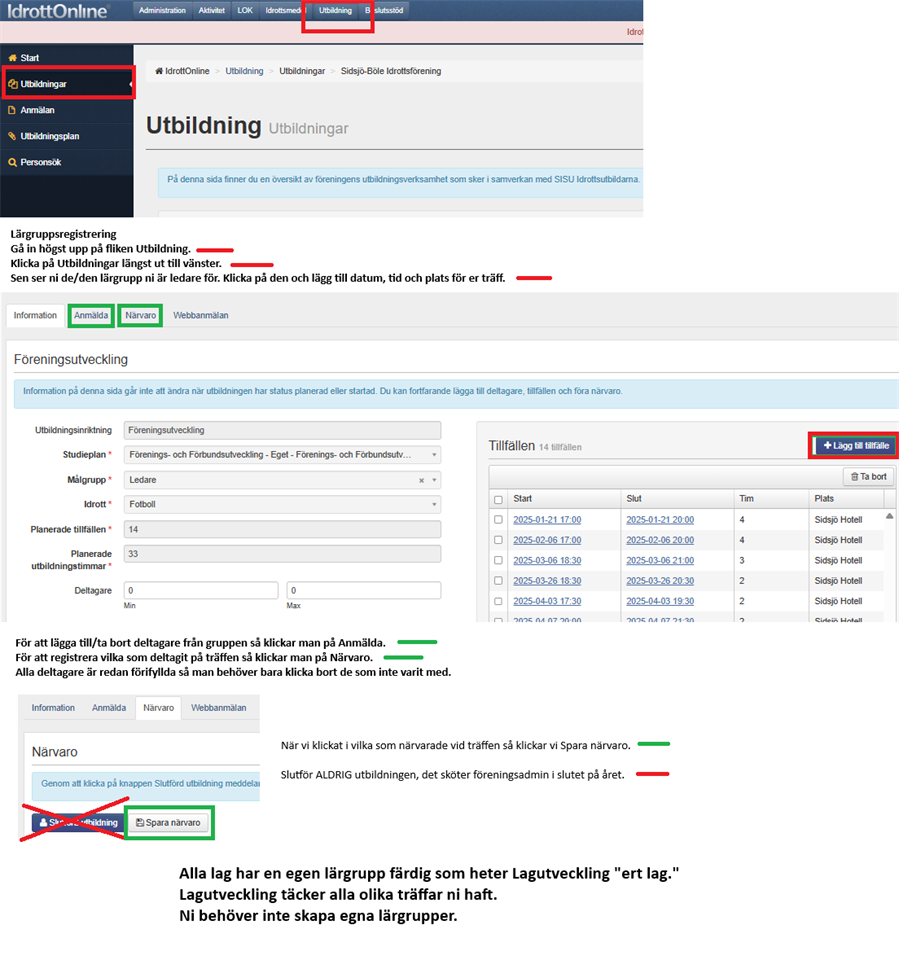Open Personsök via its magnifier icon
Viewport: 899px width, 960px height.
[x=12, y=162]
